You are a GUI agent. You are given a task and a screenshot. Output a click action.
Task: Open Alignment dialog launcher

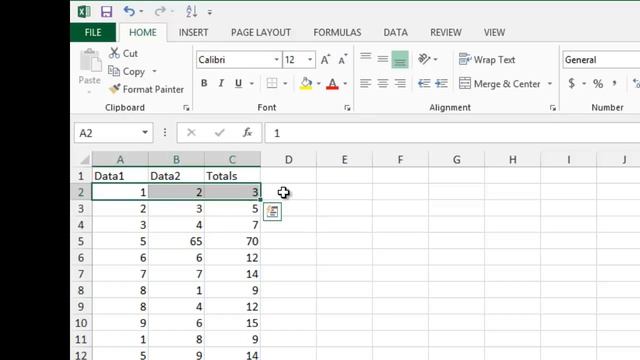pos(553,108)
